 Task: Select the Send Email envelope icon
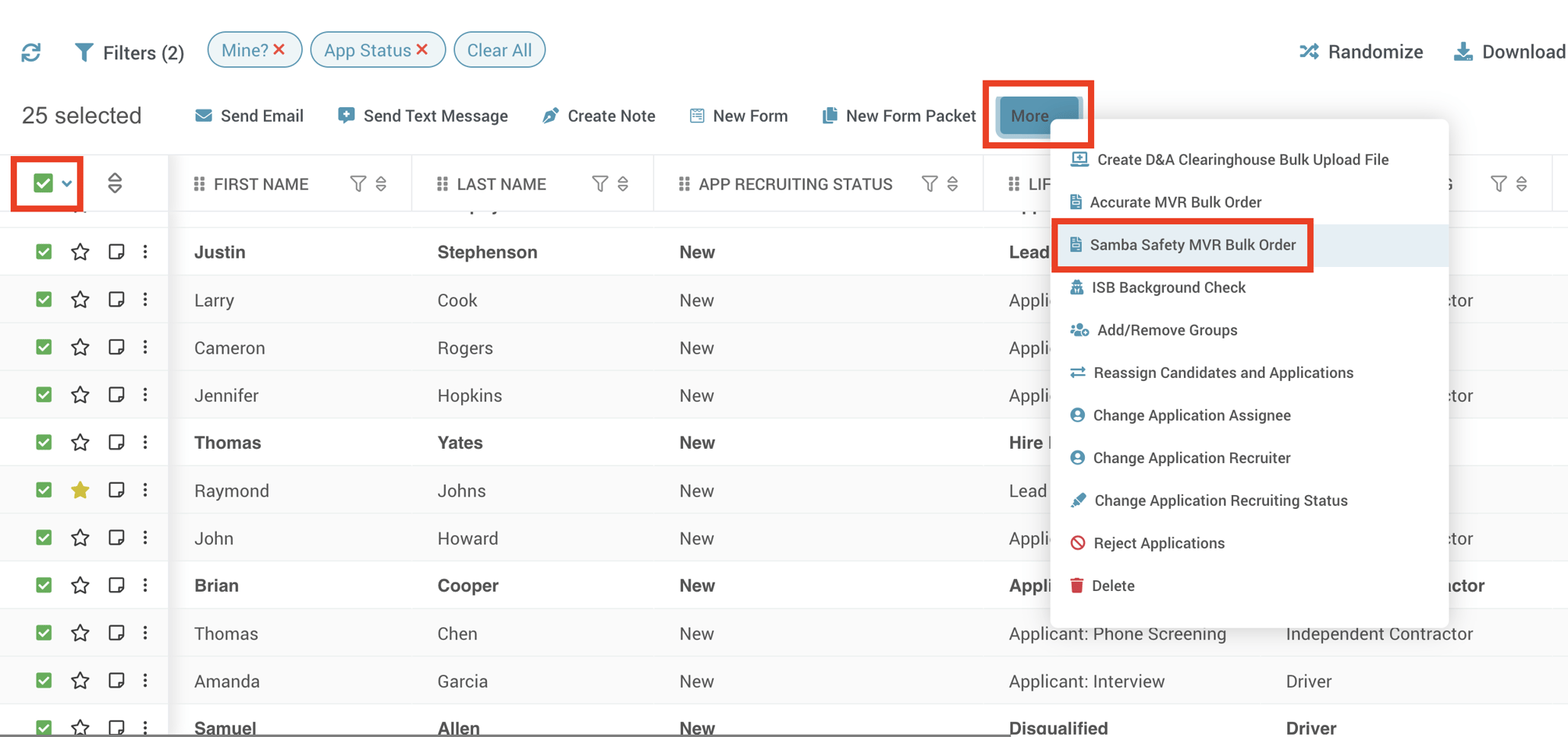(x=203, y=115)
